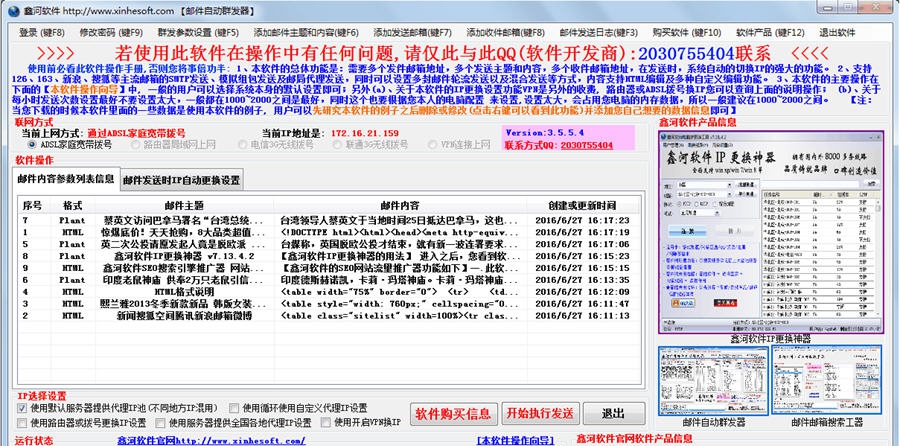Open the 鑫河软件IP更换神器 product screenshot
The height and width of the screenshot is (446, 900).
(771, 232)
